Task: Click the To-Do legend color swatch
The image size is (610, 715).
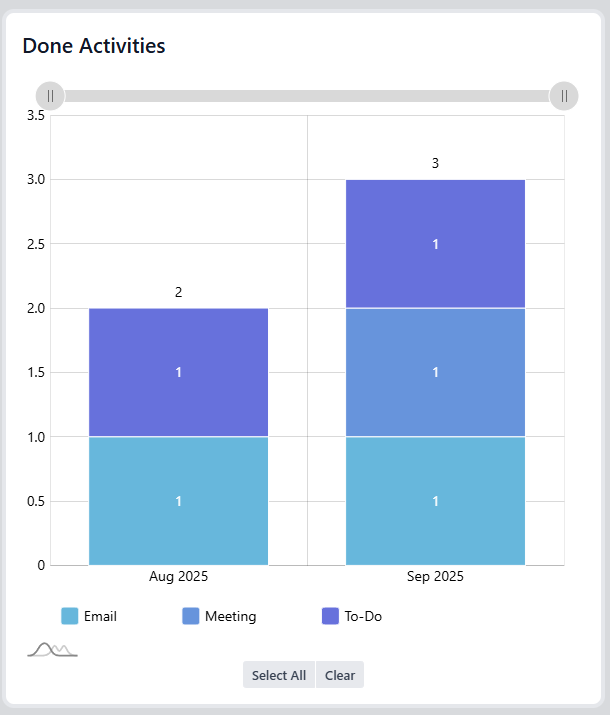Action: pyautogui.click(x=330, y=616)
